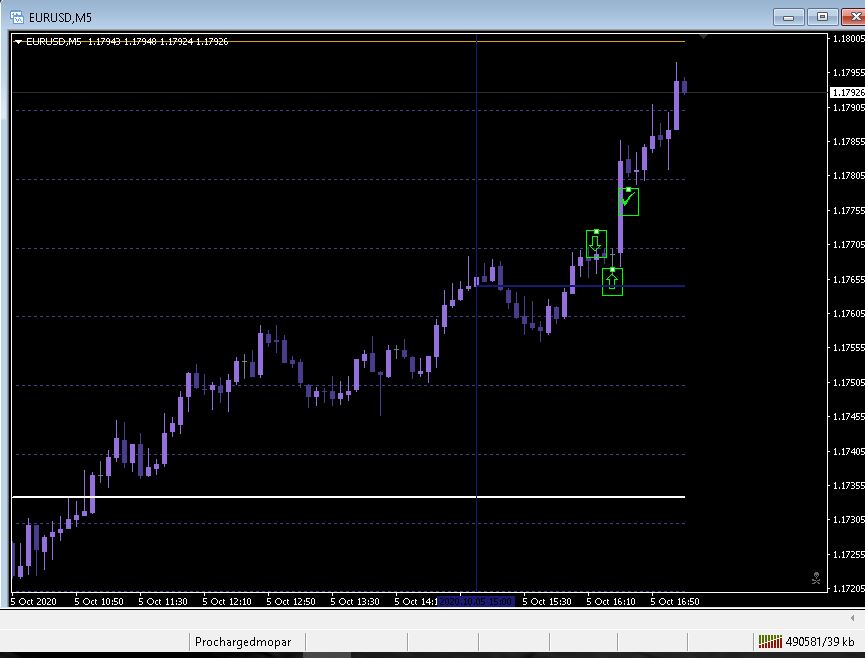Click the 5 Oct 2020 date axis label
865x658 pixels.
[x=34, y=601]
